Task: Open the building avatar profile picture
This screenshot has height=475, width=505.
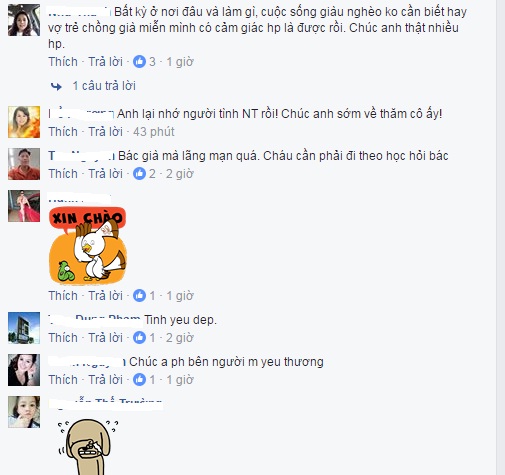Action: (24, 328)
